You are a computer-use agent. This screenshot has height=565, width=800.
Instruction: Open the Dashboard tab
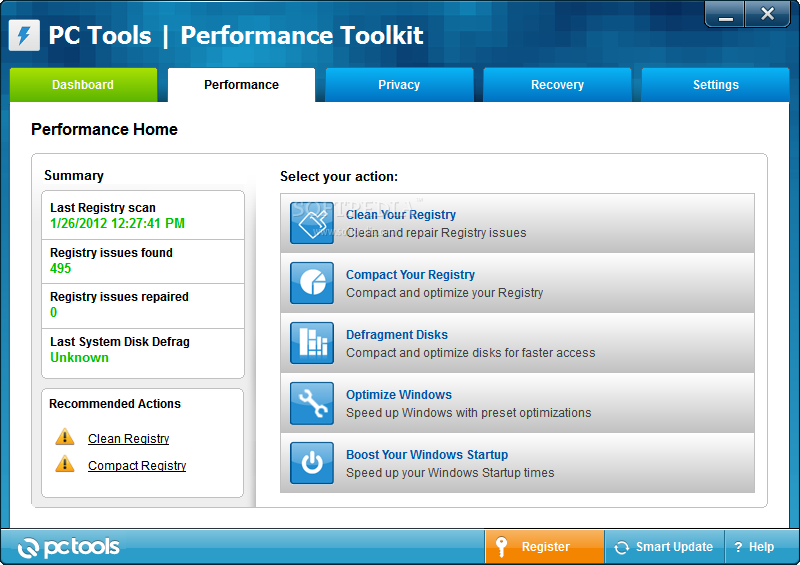coord(83,85)
